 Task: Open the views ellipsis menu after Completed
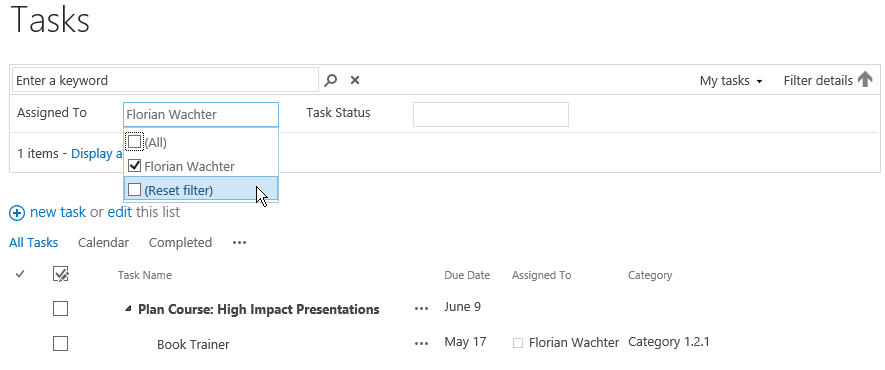point(239,243)
